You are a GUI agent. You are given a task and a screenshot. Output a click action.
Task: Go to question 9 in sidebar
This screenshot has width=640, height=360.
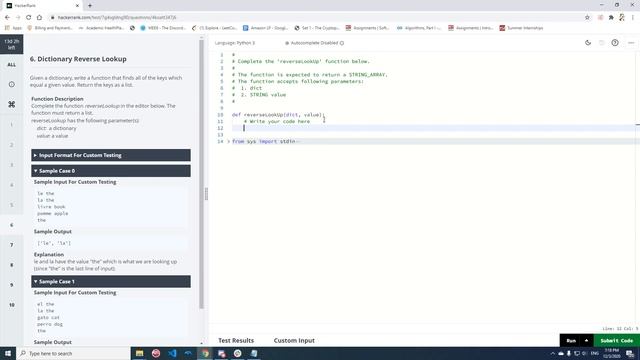pos(11,285)
